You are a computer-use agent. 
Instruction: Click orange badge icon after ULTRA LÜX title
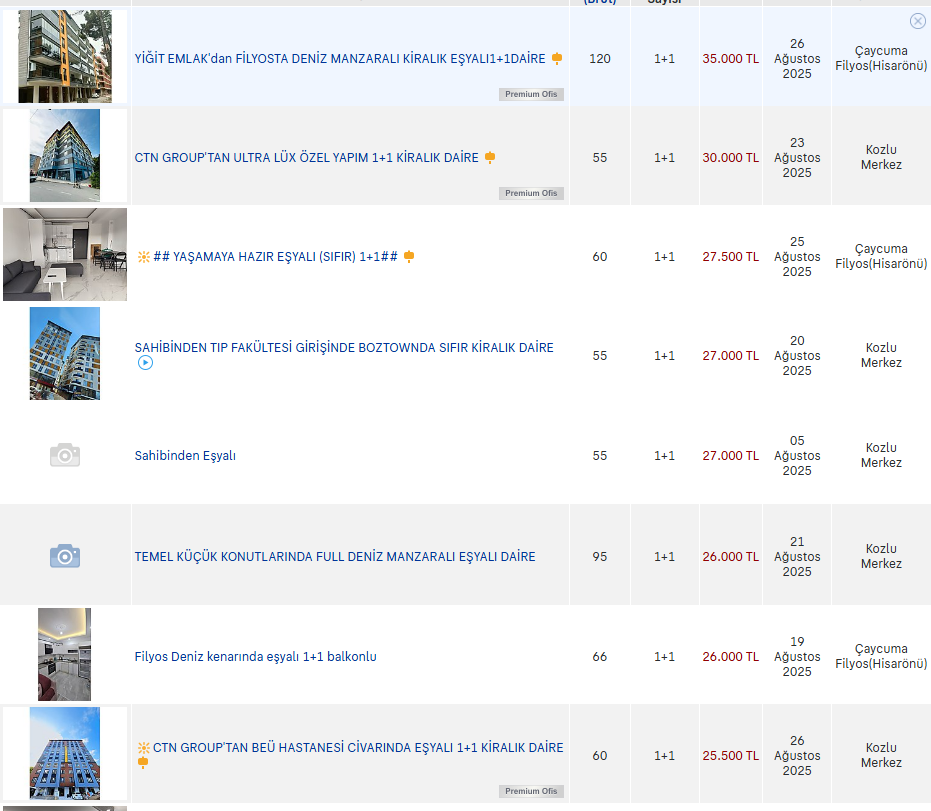(490, 157)
